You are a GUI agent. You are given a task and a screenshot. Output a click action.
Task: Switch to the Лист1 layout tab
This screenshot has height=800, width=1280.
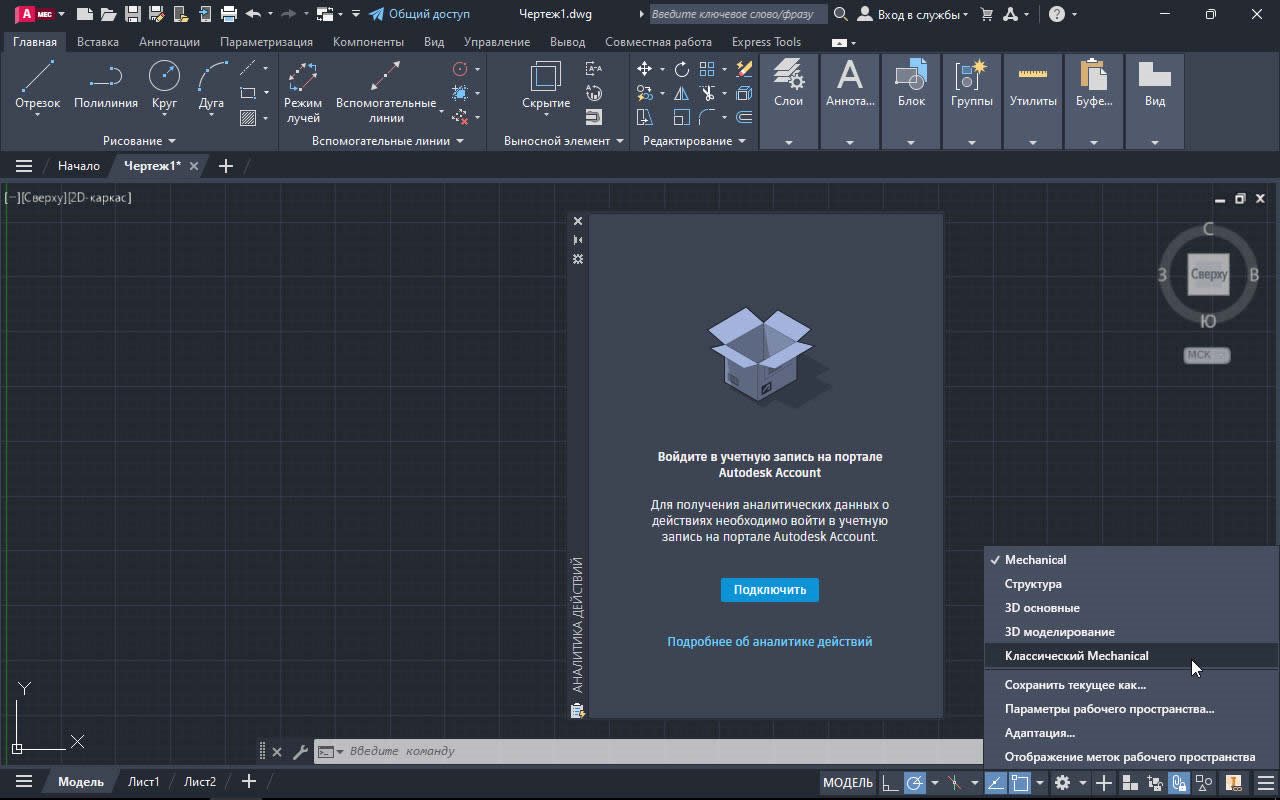point(144,782)
